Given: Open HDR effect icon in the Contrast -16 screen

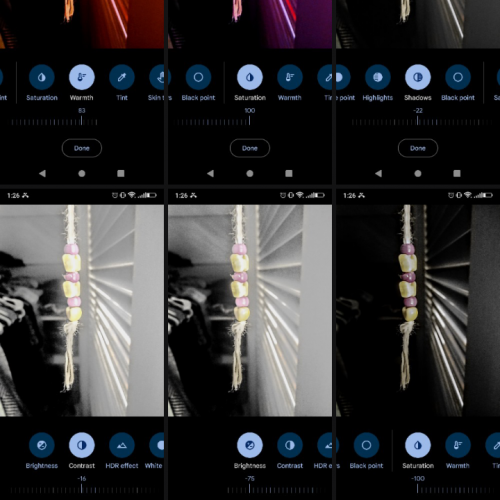Looking at the screenshot, I should (122, 445).
